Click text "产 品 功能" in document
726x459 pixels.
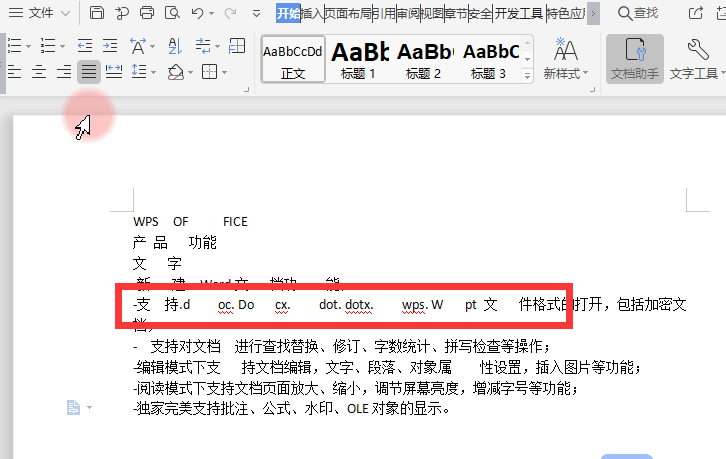(x=175, y=242)
